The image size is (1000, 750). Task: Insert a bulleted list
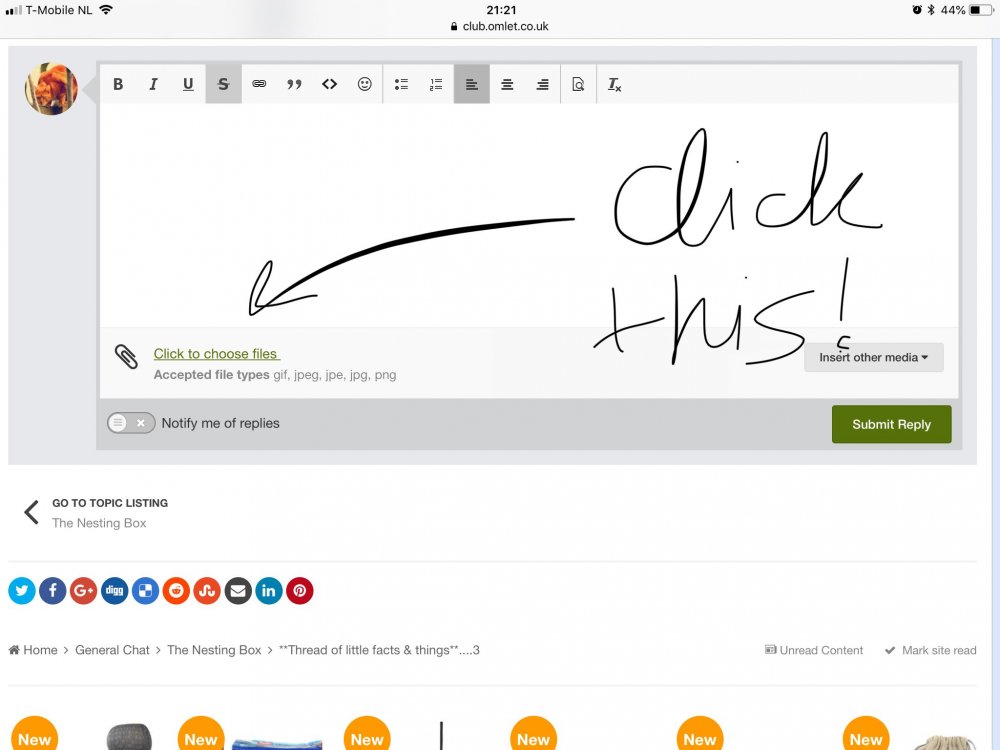coord(401,85)
